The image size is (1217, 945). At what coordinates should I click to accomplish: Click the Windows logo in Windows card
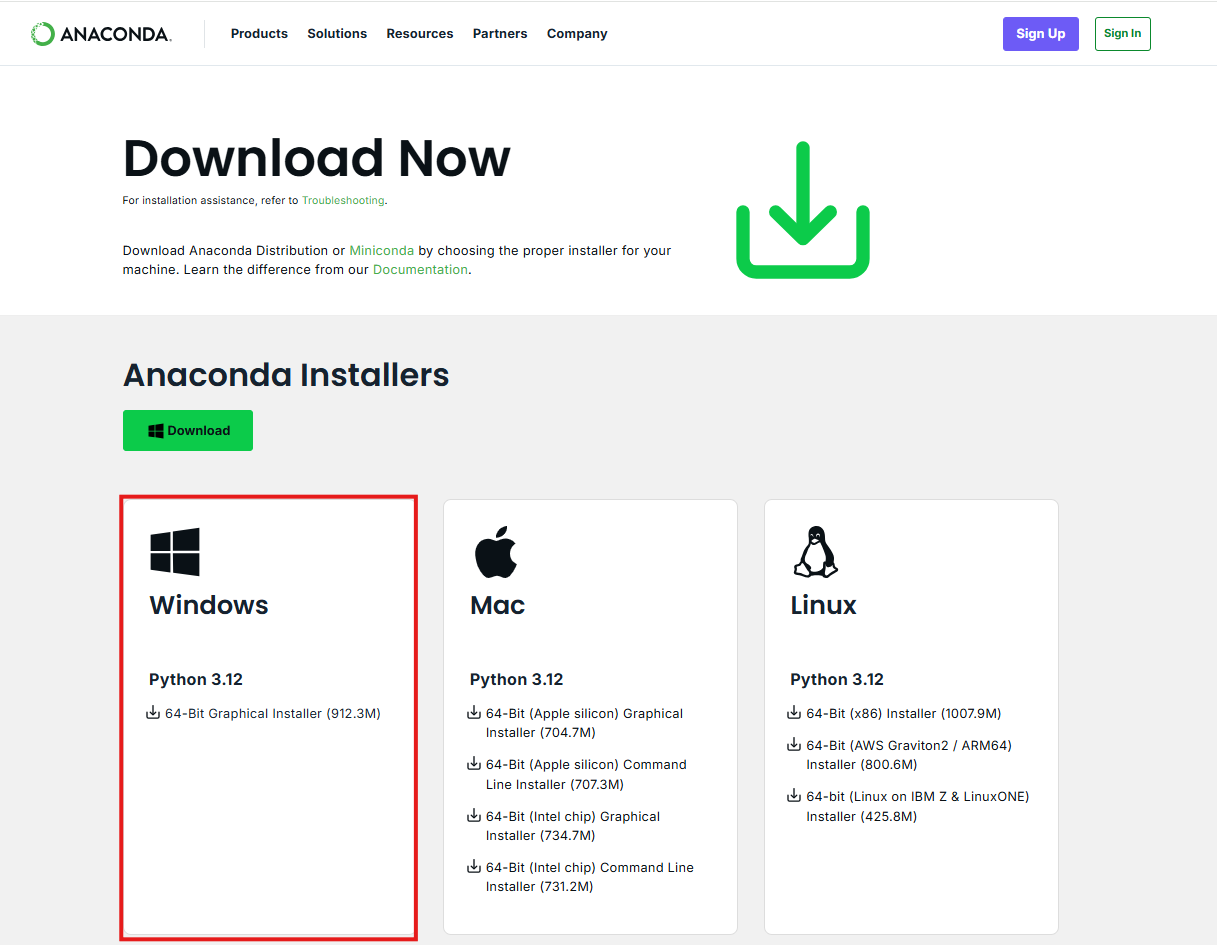point(175,552)
